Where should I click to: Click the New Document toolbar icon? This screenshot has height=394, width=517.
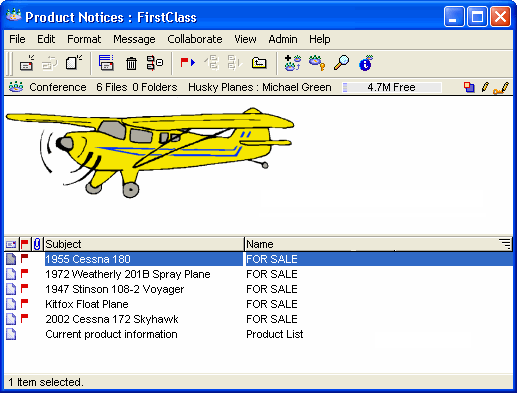(74, 62)
